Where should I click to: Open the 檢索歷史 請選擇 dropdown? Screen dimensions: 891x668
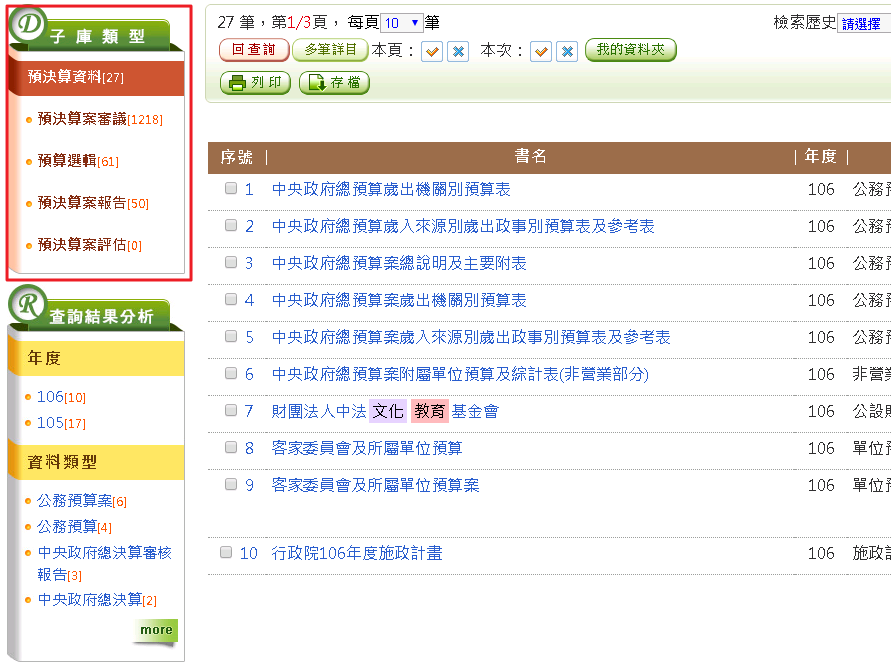(x=862, y=24)
